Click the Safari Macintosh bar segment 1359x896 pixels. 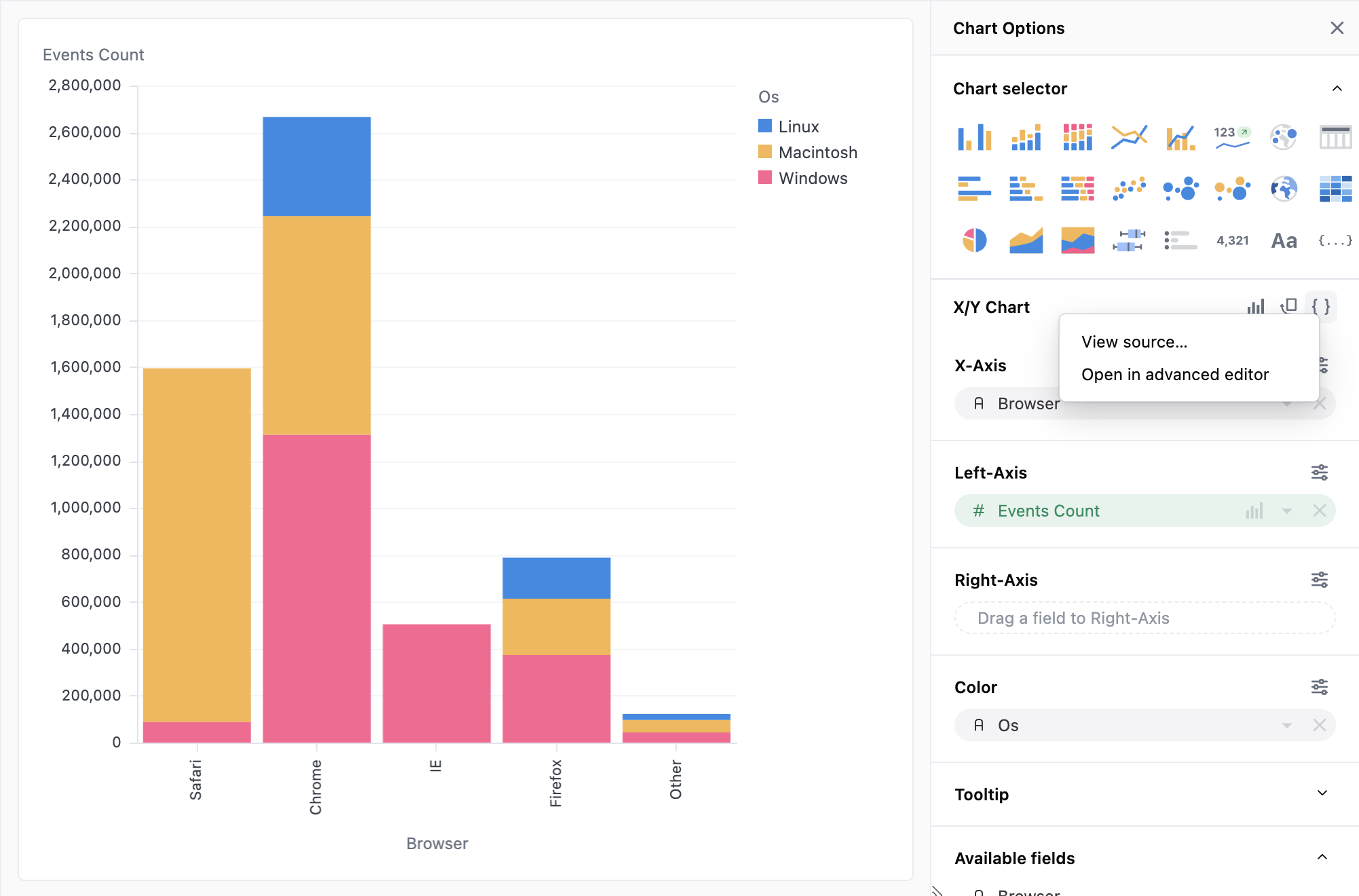pyautogui.click(x=197, y=545)
